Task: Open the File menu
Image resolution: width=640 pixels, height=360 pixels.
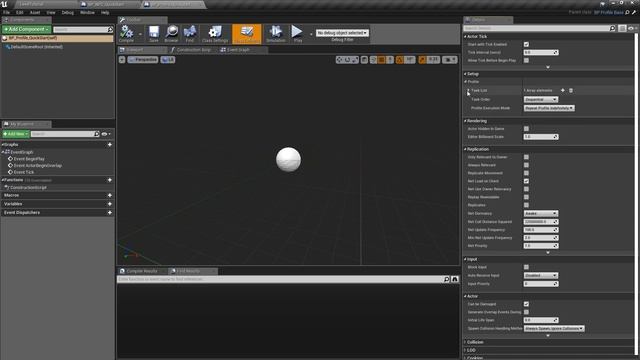Action: coord(7,13)
